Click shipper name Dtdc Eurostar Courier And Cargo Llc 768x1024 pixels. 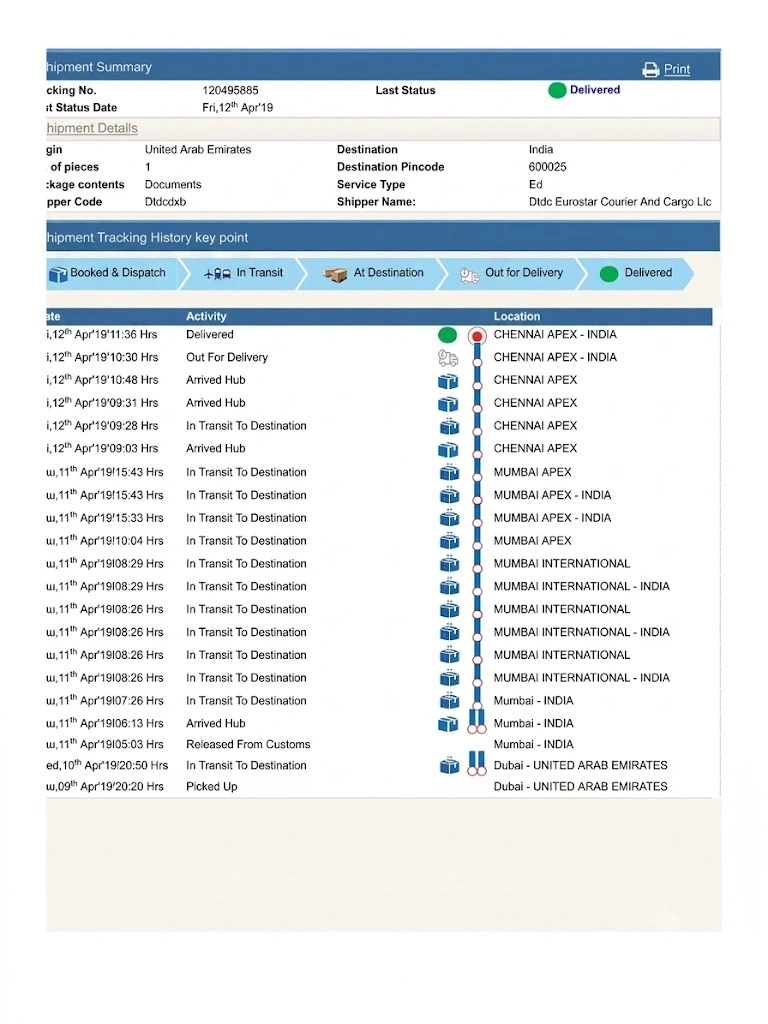620,202
